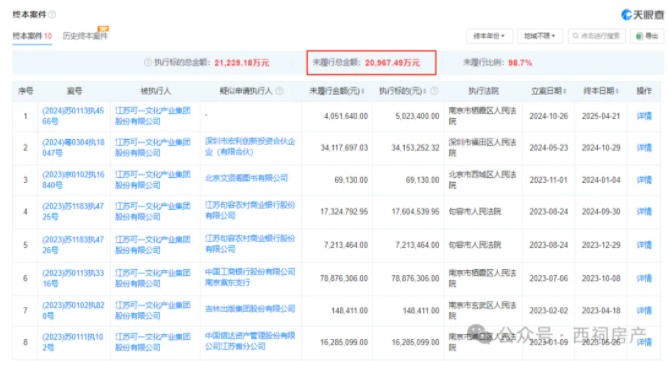This screenshot has height=368, width=668.
Task: Open case number (2023)苏1183执4726号
Action: click(x=73, y=245)
